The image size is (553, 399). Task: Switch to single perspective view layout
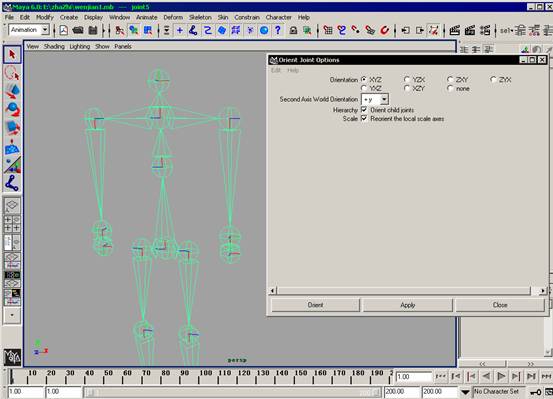tap(12, 205)
